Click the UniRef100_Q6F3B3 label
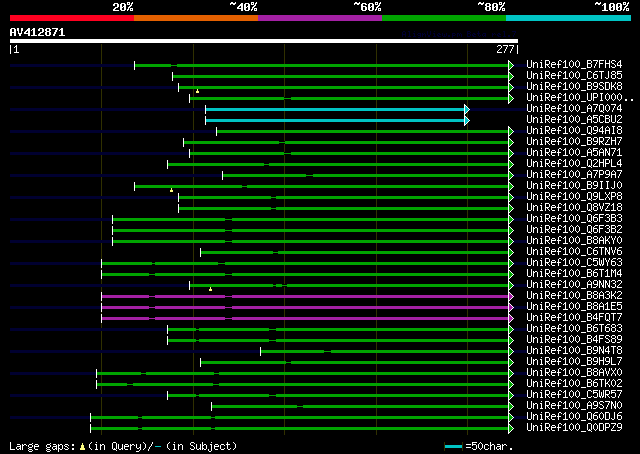The height and width of the screenshot is (454, 640). [x=574, y=219]
